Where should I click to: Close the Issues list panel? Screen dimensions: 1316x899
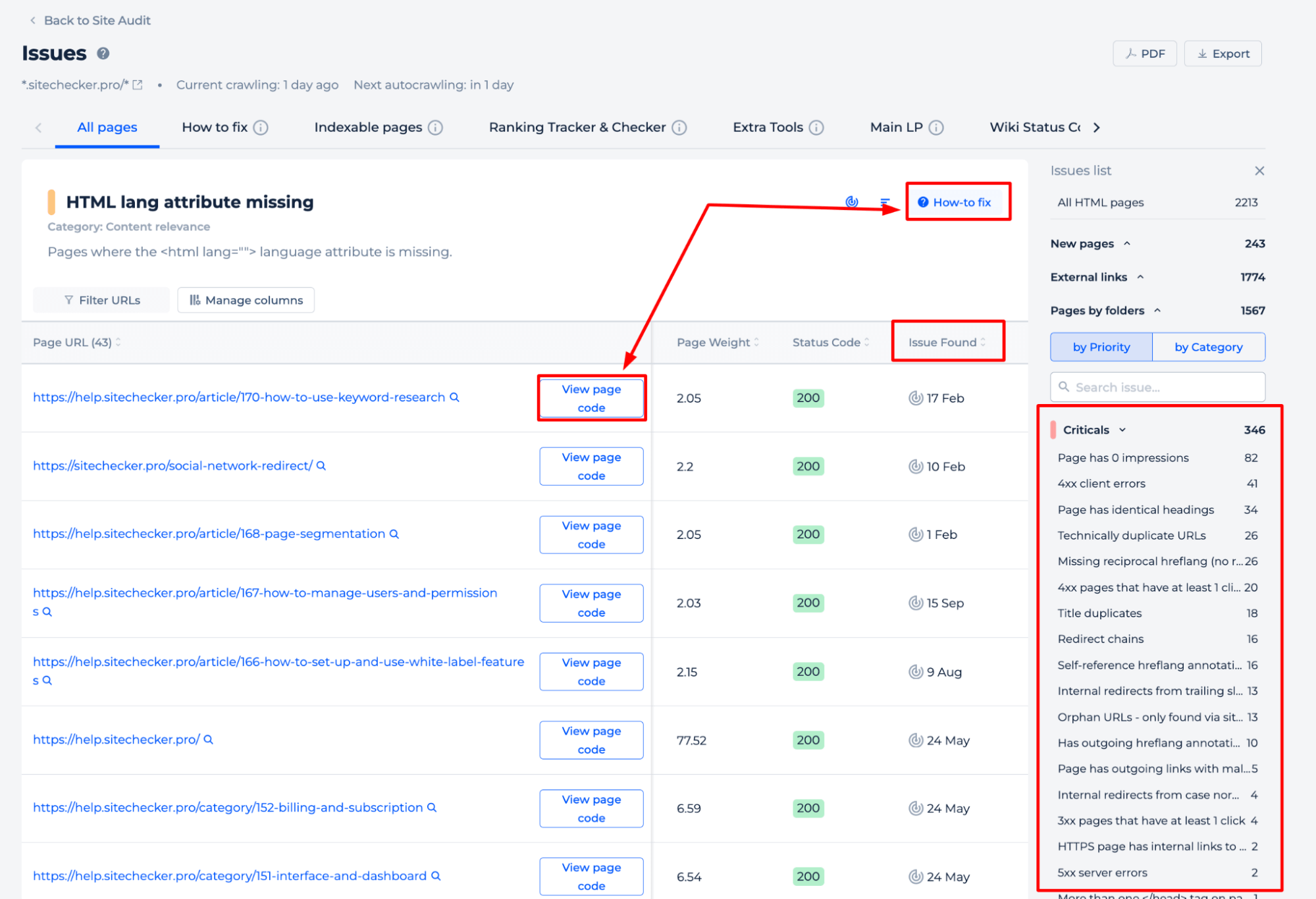pos(1259,171)
